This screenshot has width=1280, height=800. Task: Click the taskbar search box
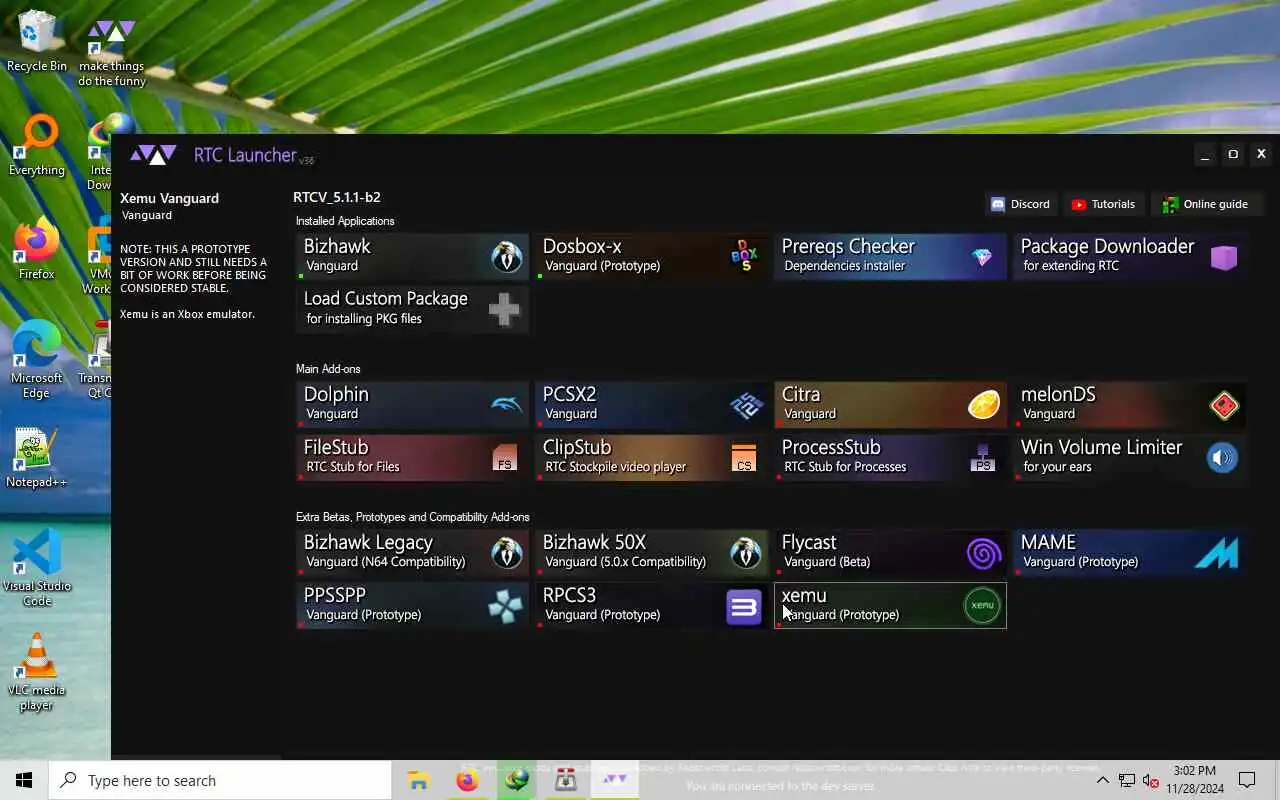click(220, 780)
